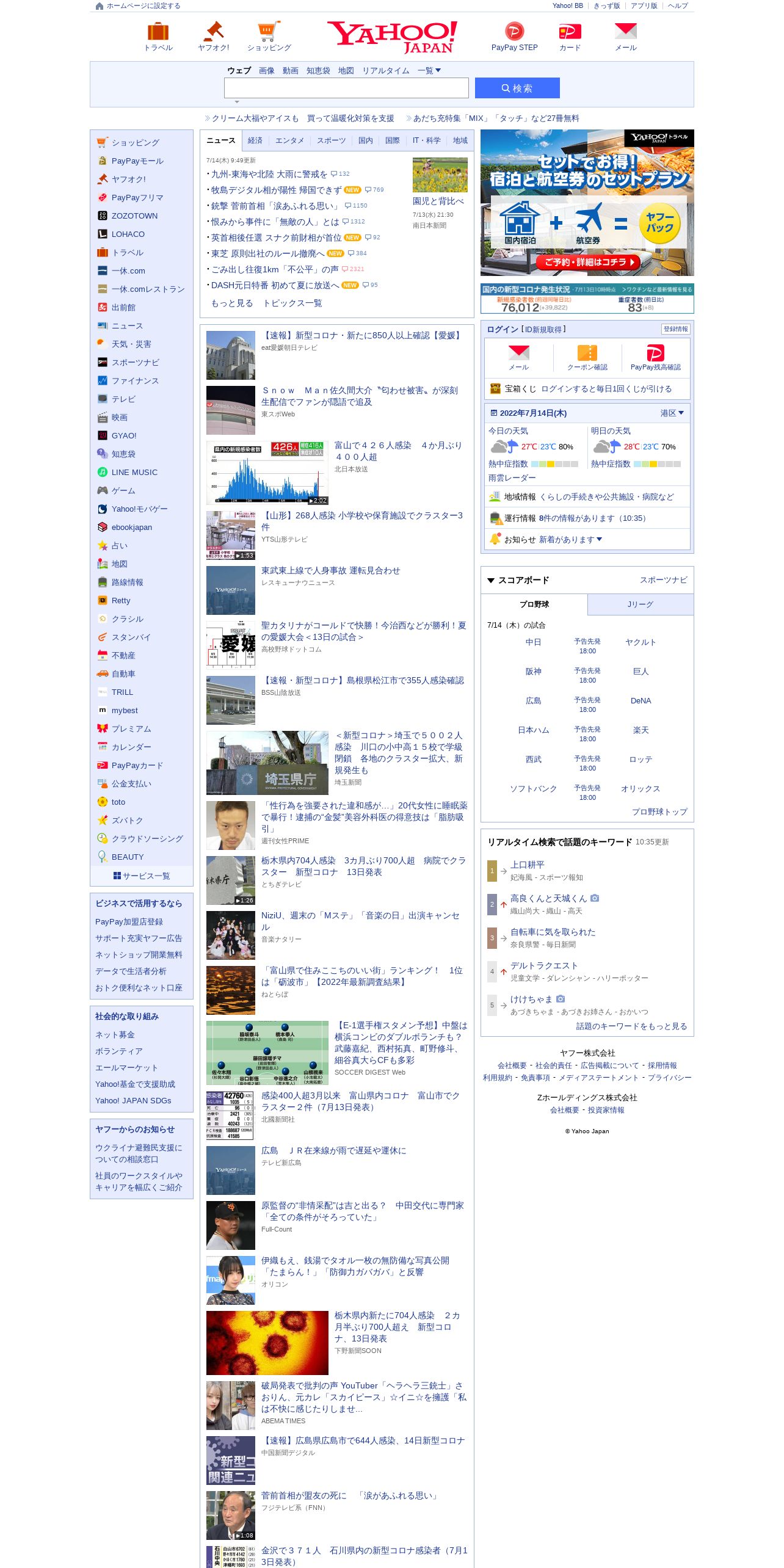Screen dimensions: 784x1568
Task: Expand お知らせ 新着があります dropdown
Action: click(570, 540)
